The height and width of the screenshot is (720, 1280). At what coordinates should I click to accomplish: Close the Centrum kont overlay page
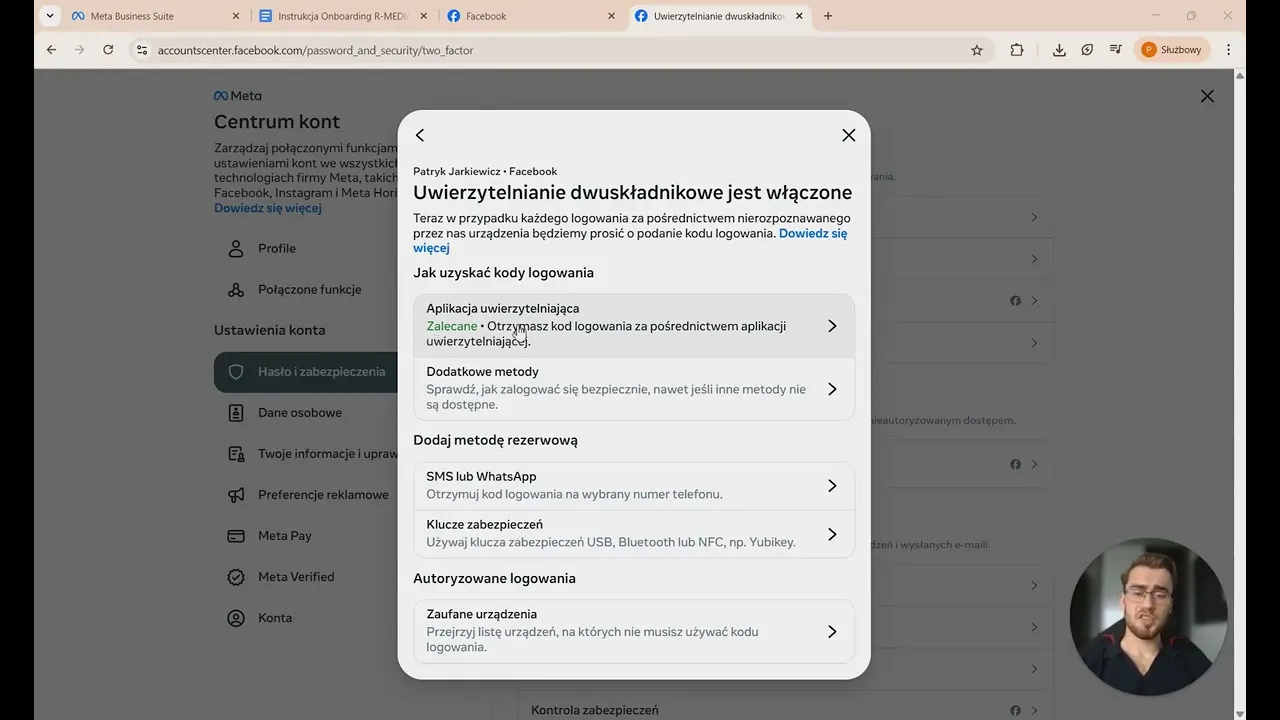[1207, 96]
